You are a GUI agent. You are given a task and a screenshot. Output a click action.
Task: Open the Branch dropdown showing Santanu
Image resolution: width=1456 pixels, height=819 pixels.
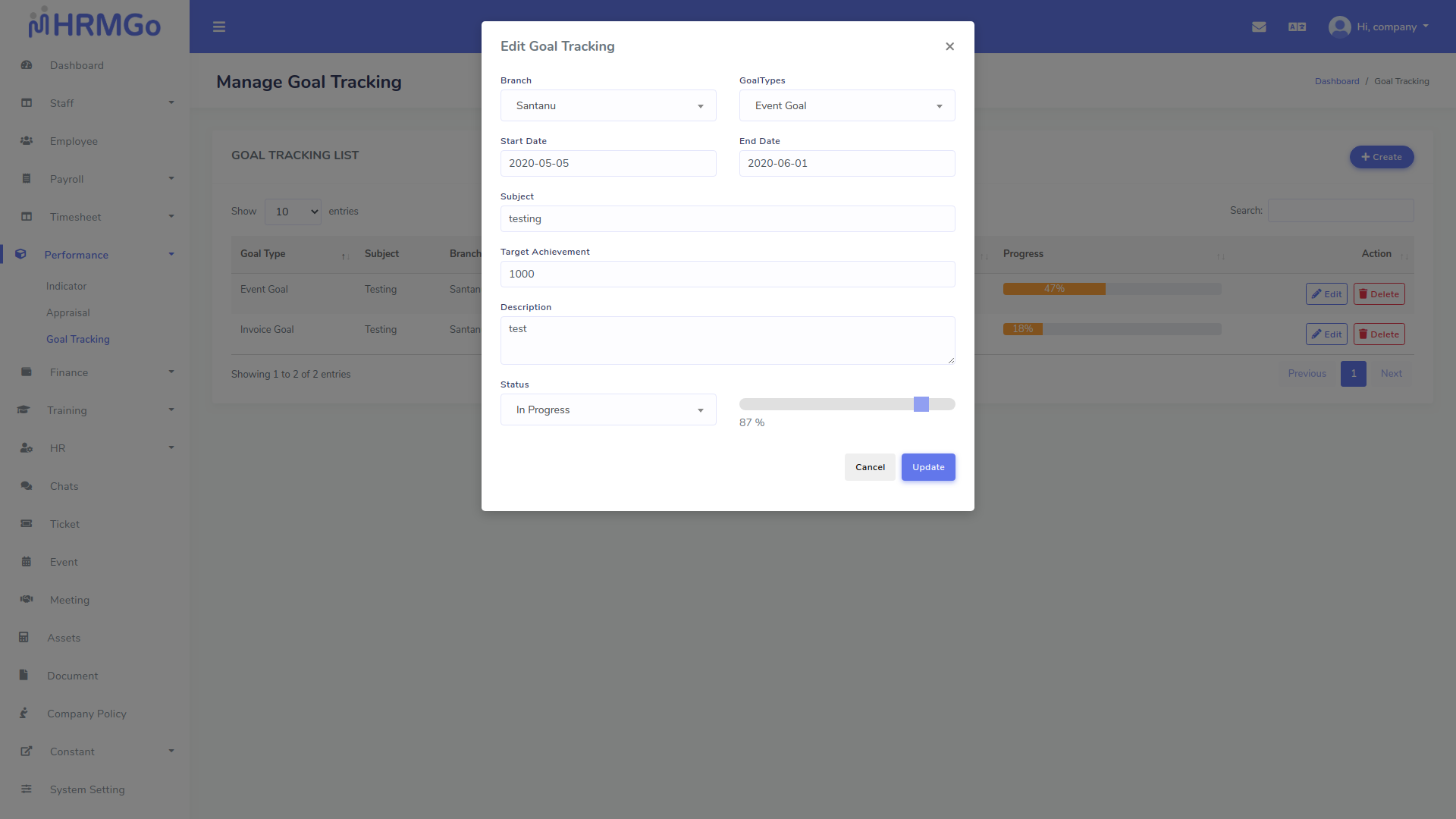tap(607, 105)
